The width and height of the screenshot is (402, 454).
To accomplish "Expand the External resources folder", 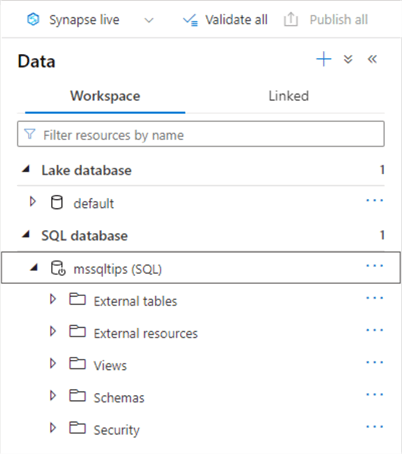I will 53,331.
